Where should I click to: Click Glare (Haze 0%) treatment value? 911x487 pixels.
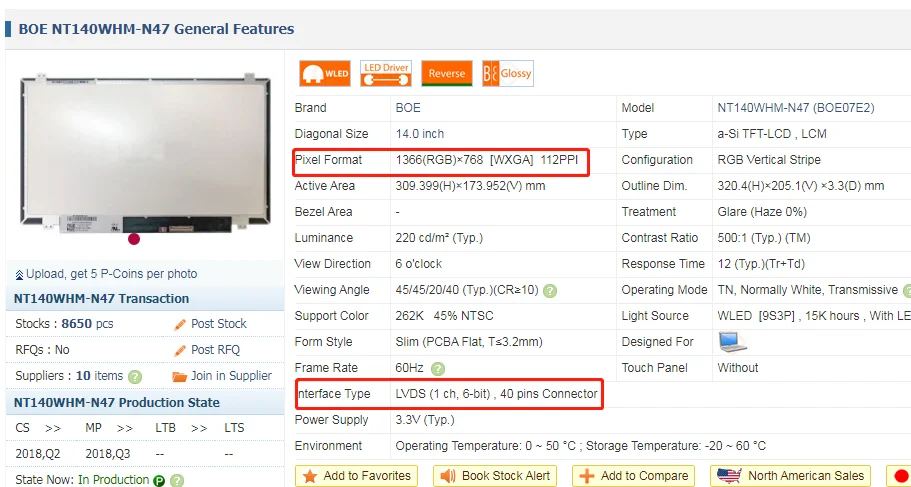762,212
